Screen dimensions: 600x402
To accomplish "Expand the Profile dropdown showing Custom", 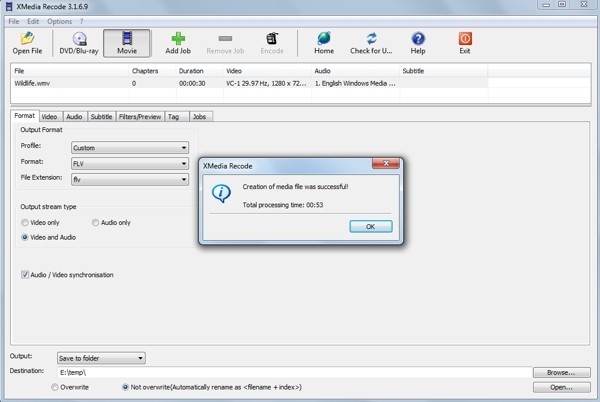I will tap(130, 148).
